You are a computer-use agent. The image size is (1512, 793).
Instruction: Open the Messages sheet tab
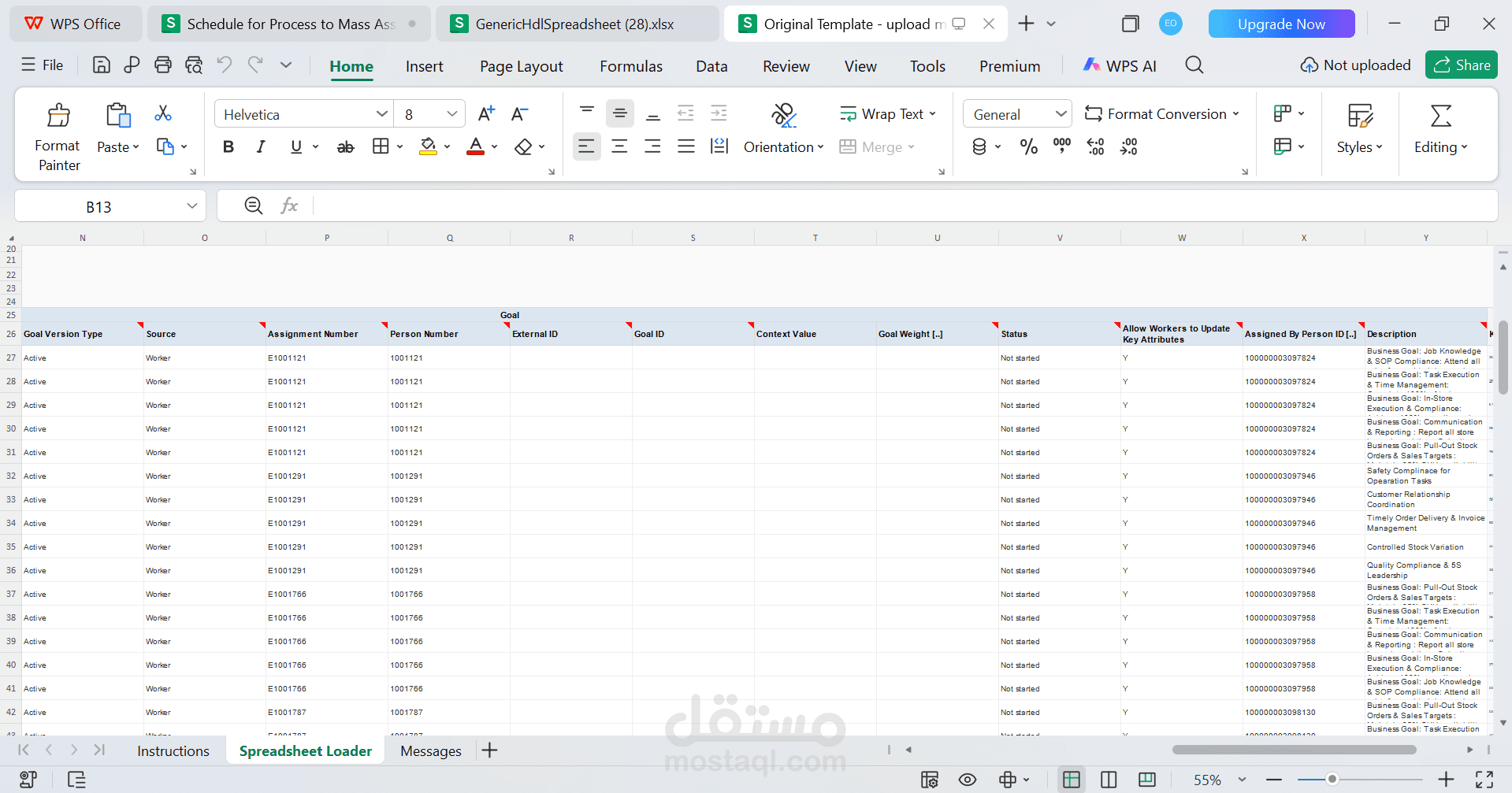431,751
